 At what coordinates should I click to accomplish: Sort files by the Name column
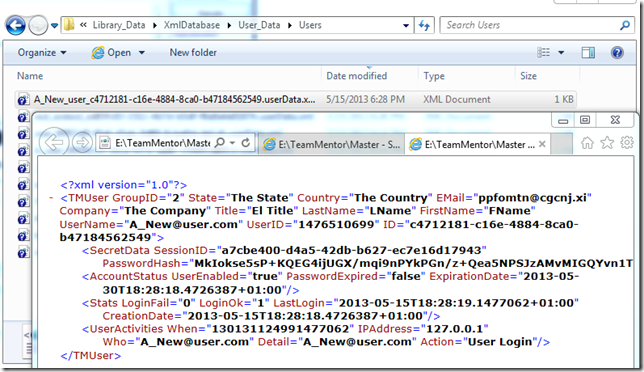tap(30, 76)
